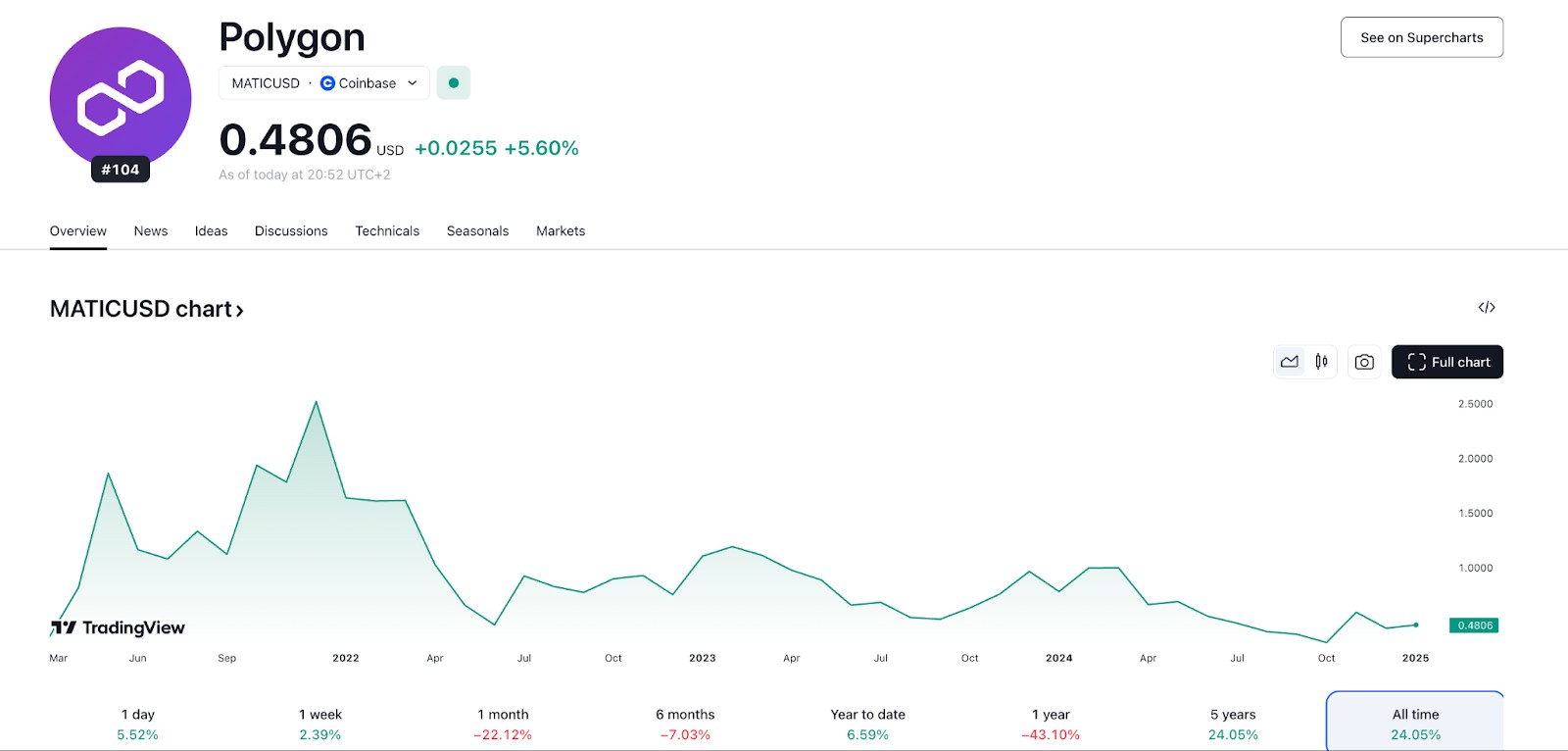Click the 2022 label on time axis

[346, 658]
